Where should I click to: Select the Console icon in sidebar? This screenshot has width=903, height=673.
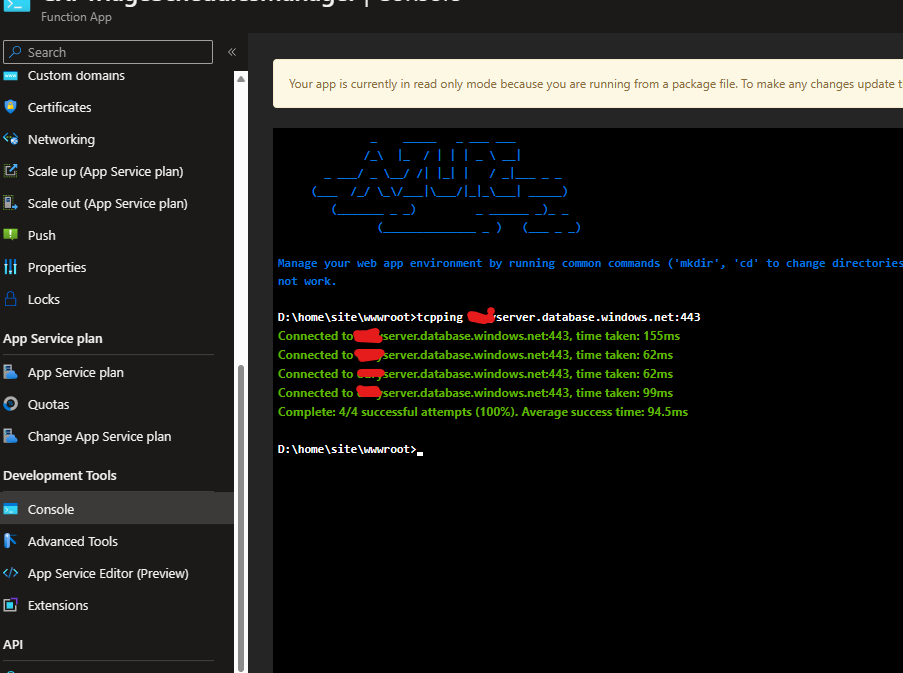click(x=12, y=509)
